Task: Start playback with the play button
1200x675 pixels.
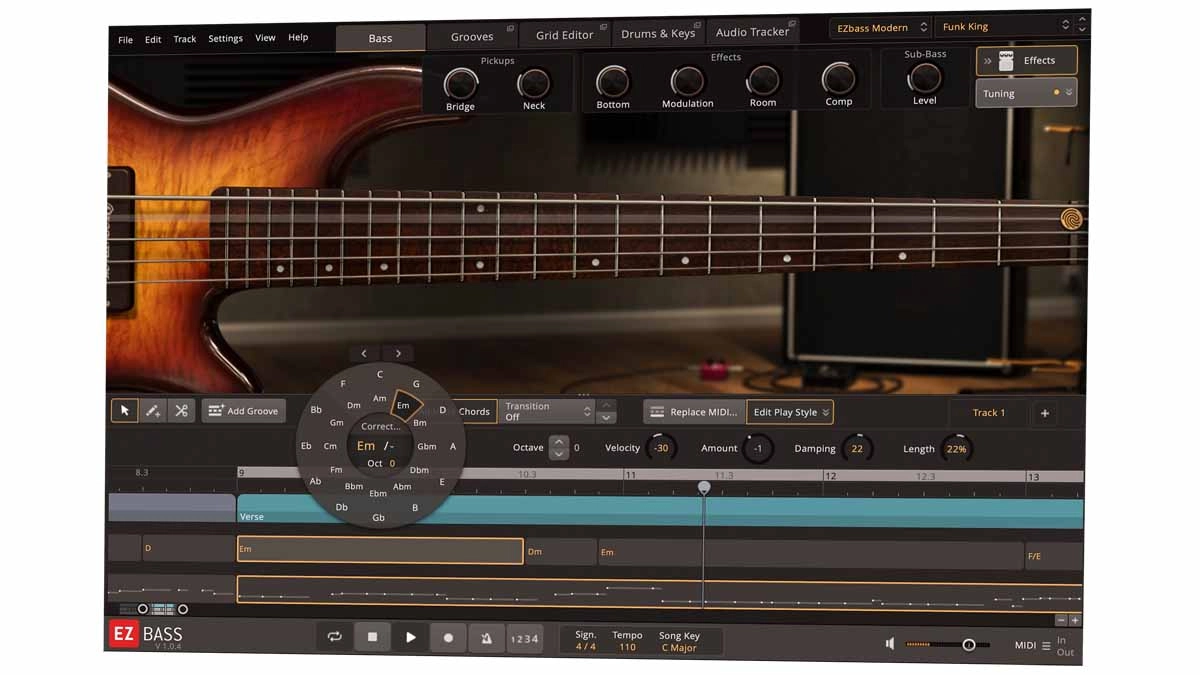Action: click(x=410, y=637)
